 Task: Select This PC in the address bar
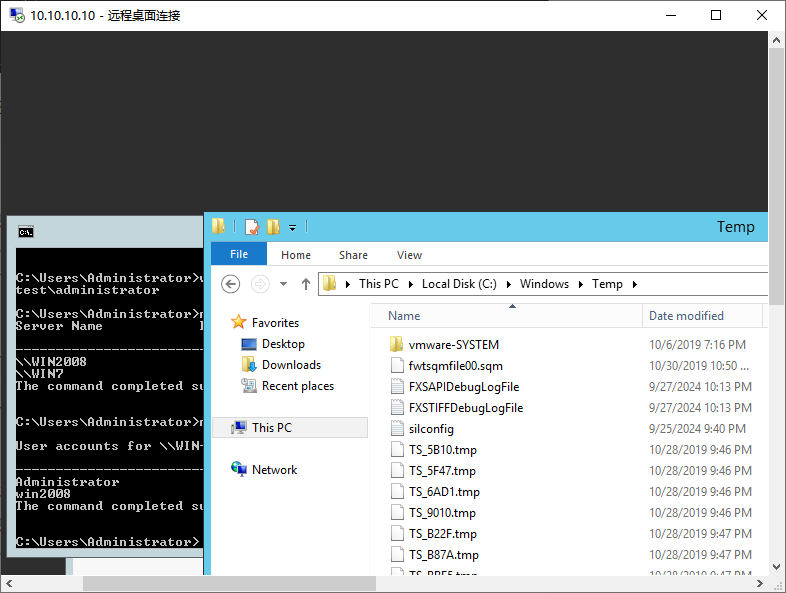[378, 284]
